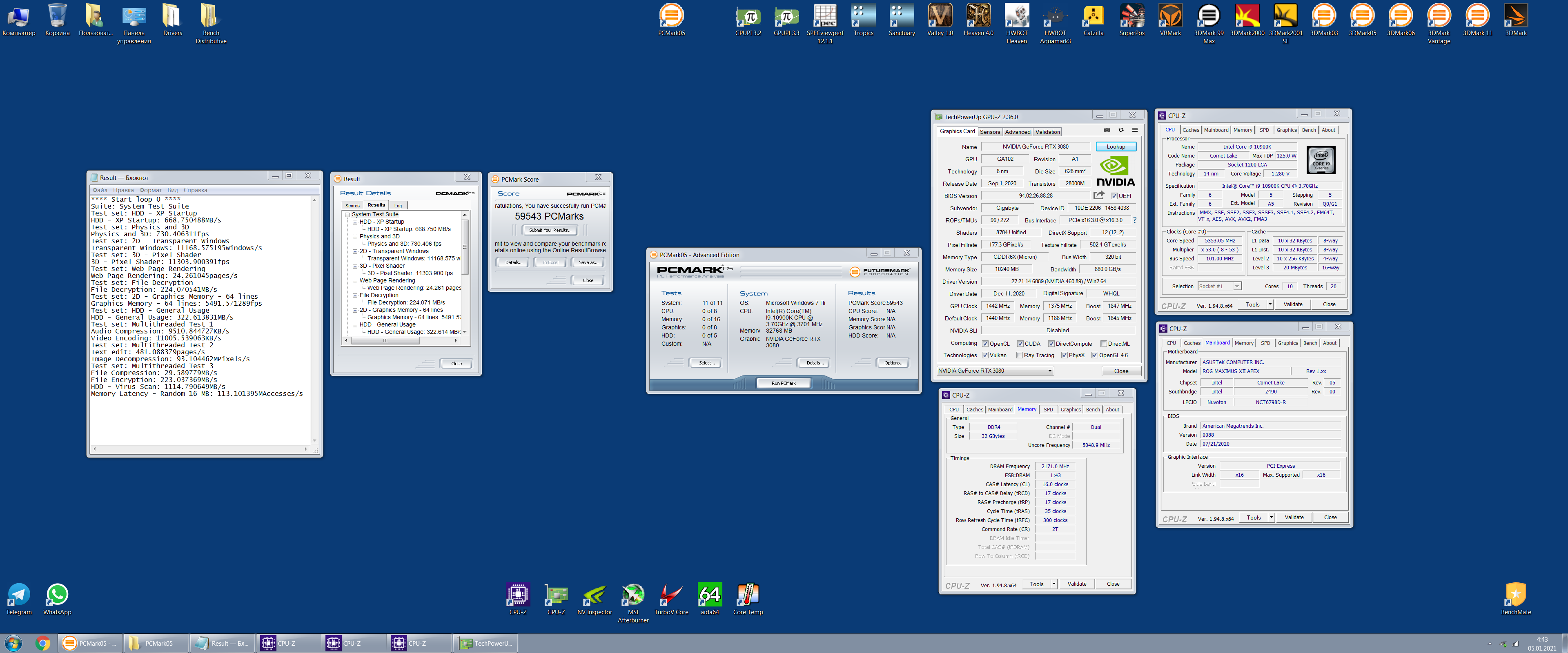Open SuperPos desktop icon
This screenshot has height=653, width=1568.
[1131, 20]
